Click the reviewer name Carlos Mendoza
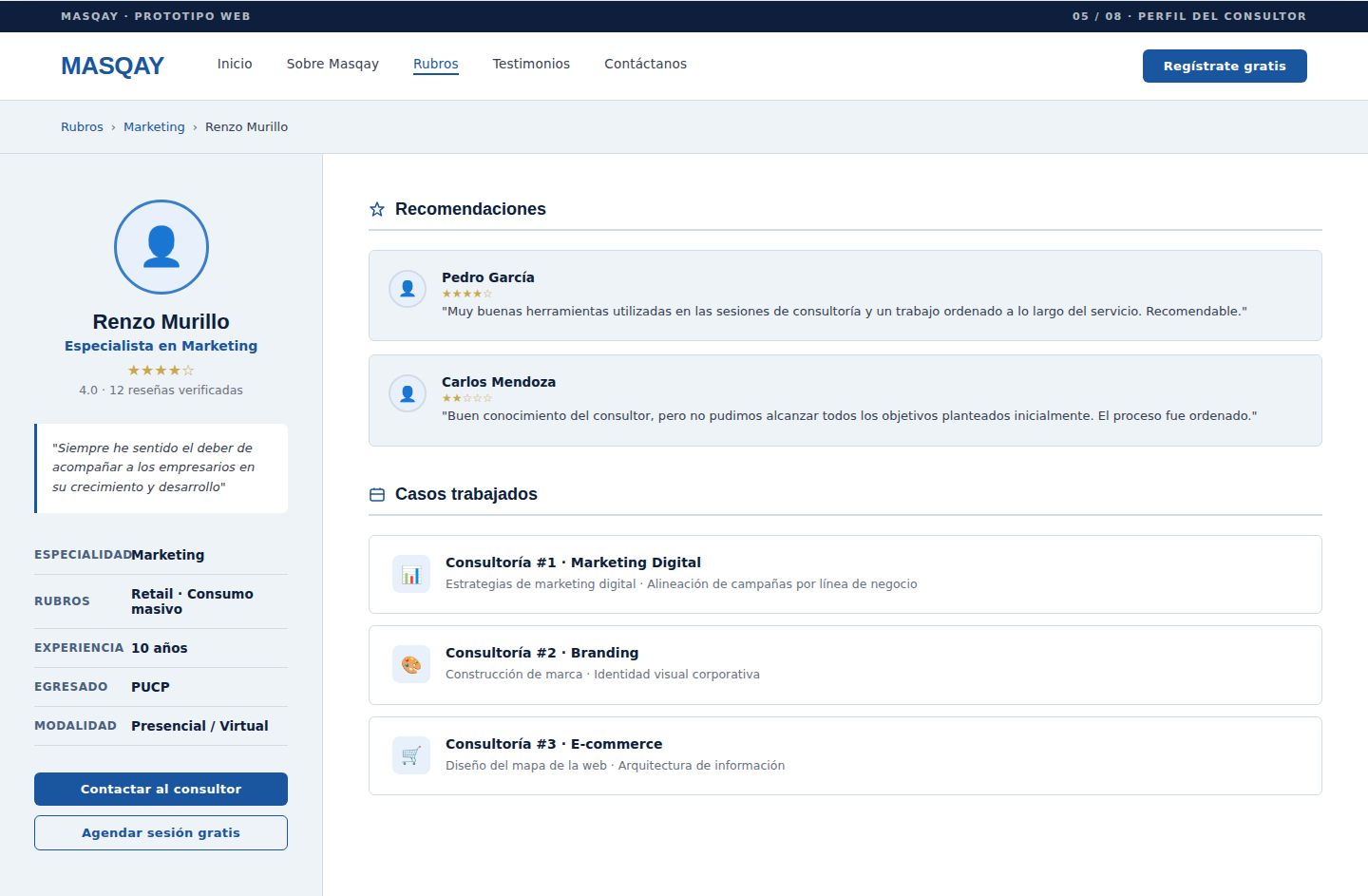The height and width of the screenshot is (896, 1368). coord(499,382)
